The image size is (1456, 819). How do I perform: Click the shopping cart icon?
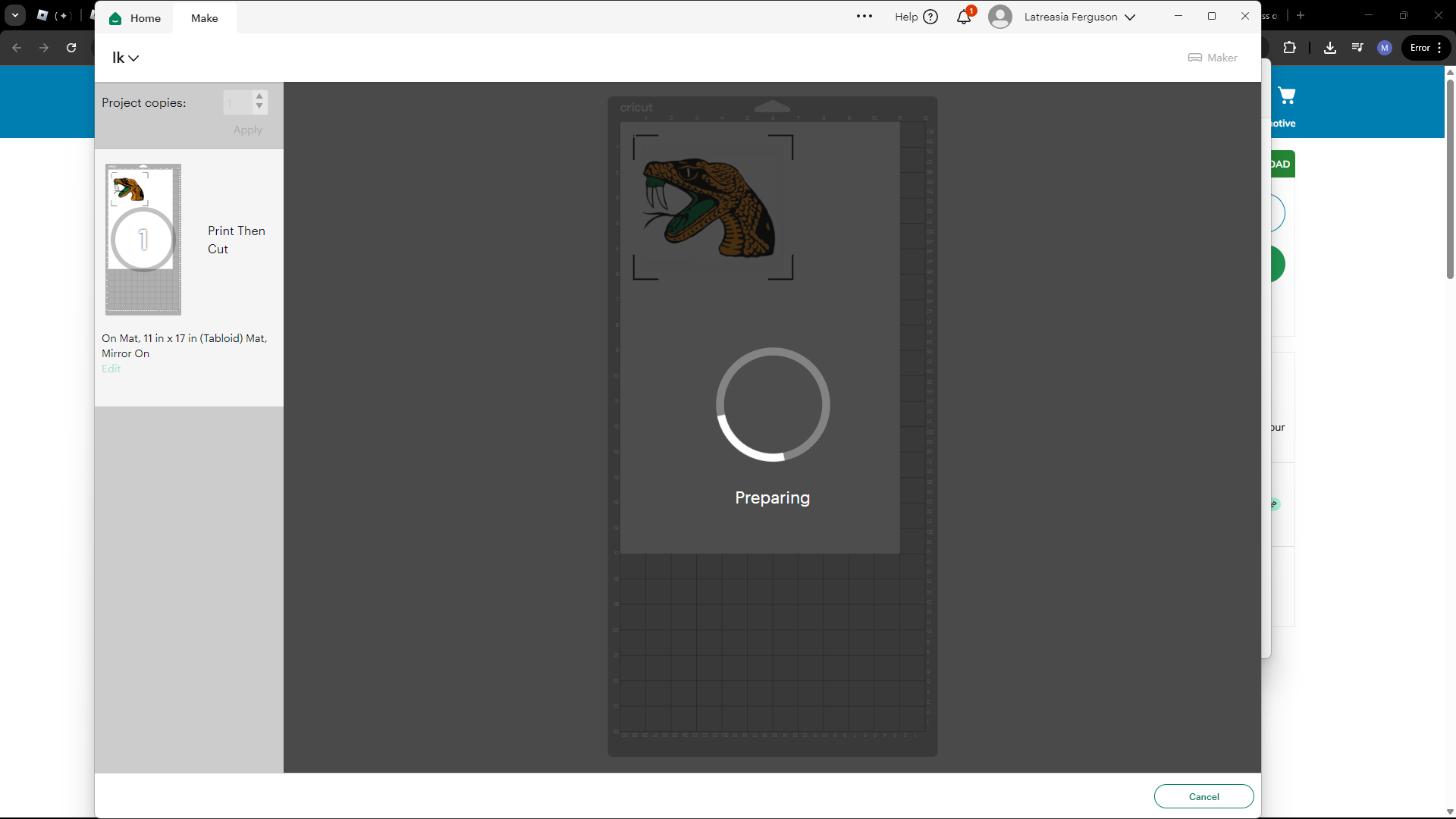[x=1287, y=96]
